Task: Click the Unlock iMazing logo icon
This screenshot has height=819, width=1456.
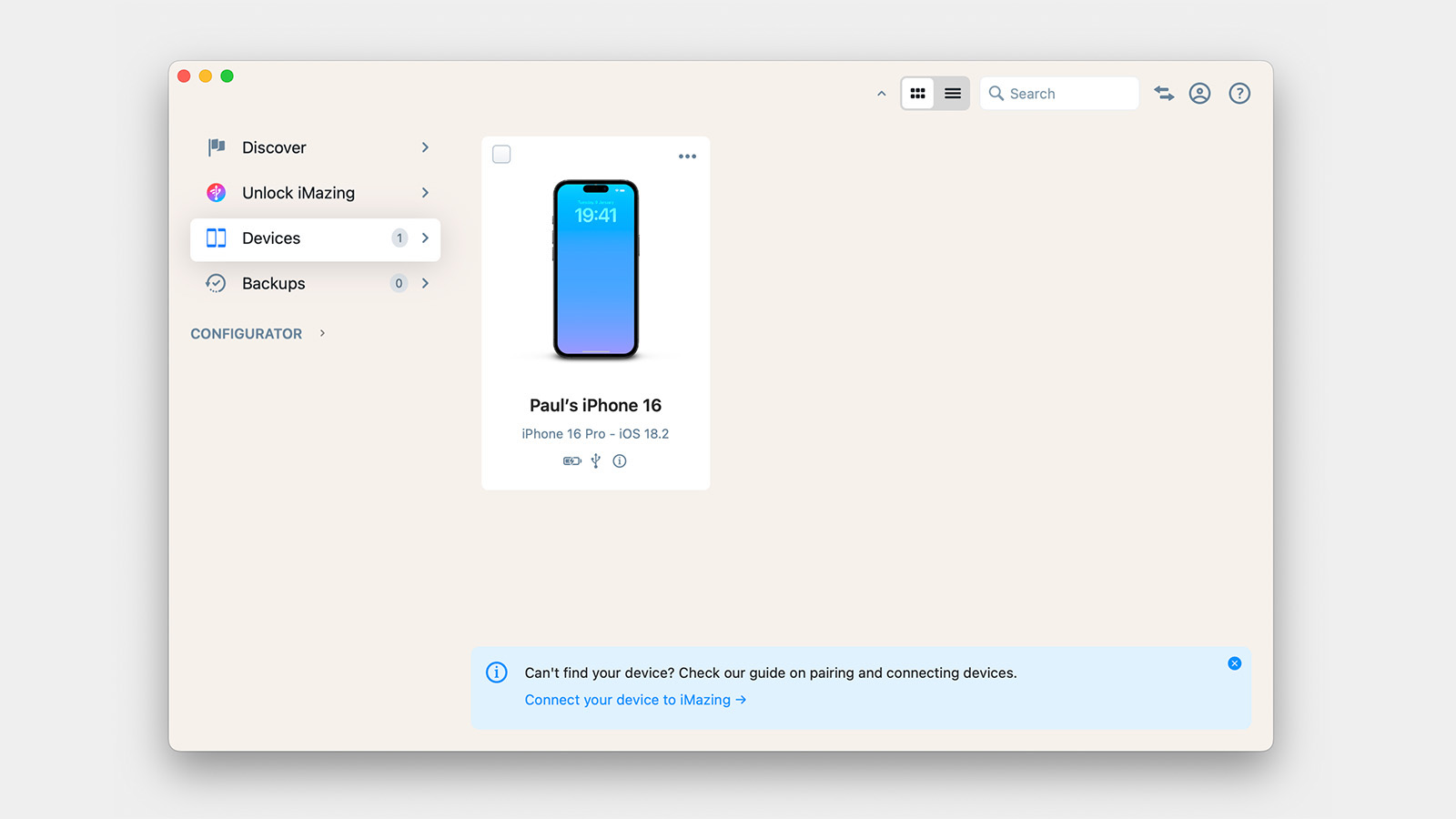Action: [216, 192]
